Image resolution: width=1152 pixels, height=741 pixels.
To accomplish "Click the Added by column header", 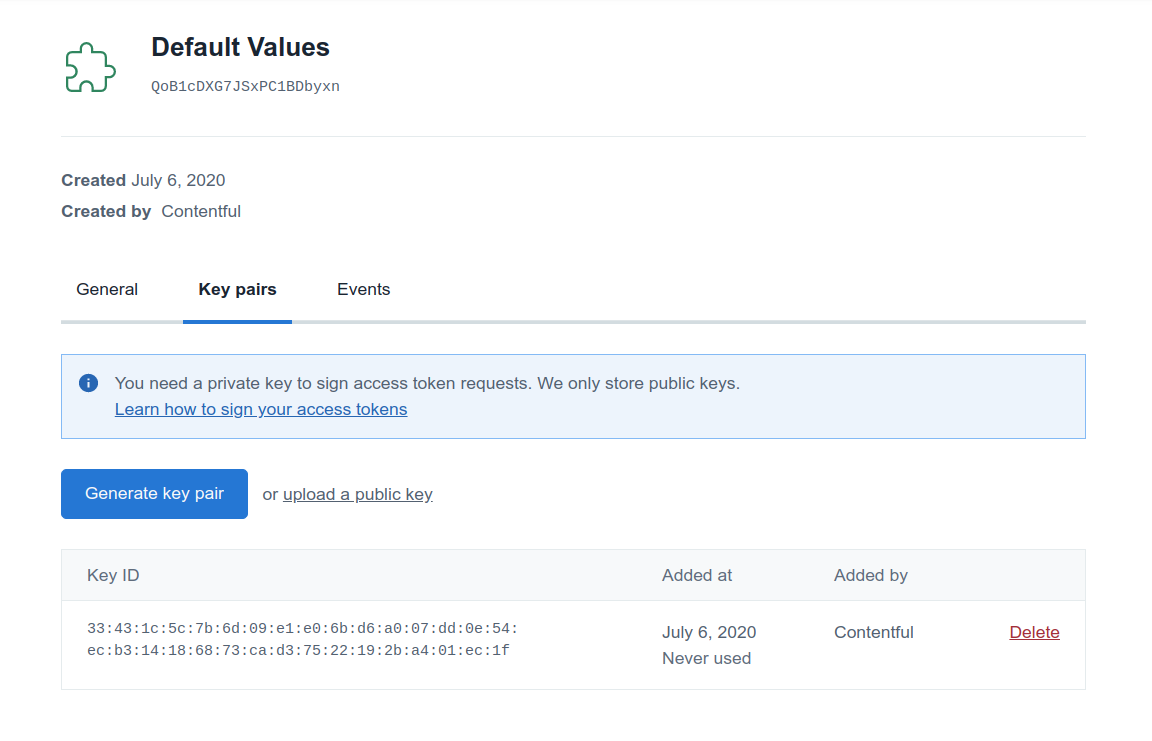I will tap(870, 575).
